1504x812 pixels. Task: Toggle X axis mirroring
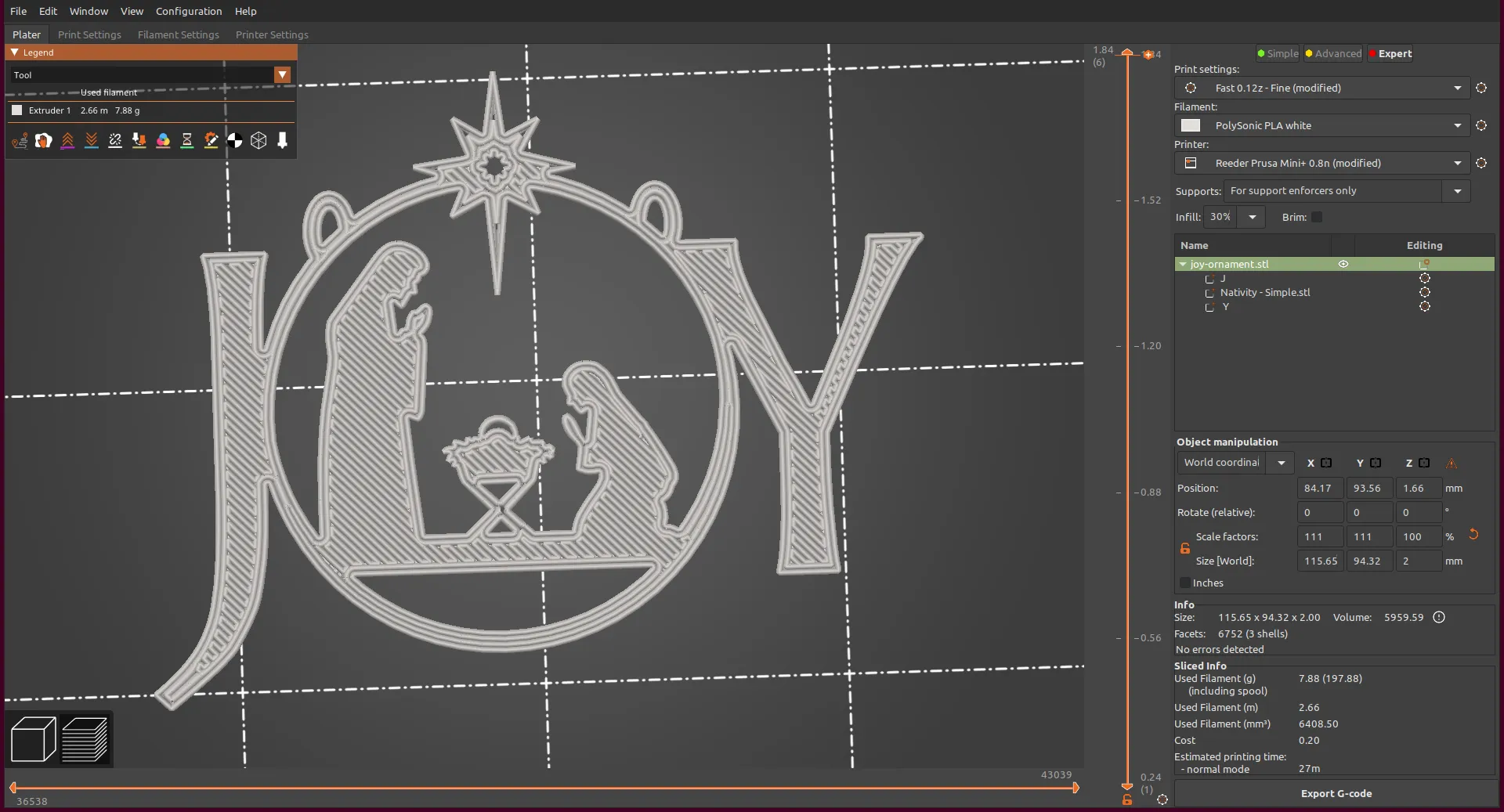(1326, 463)
